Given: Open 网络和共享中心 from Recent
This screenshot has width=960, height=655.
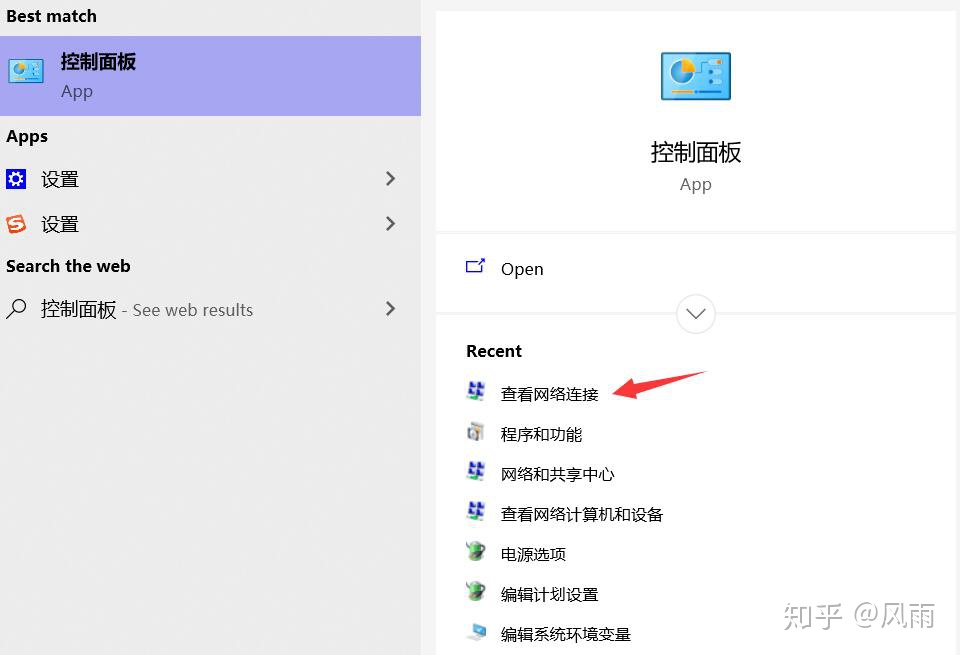Looking at the screenshot, I should [557, 474].
